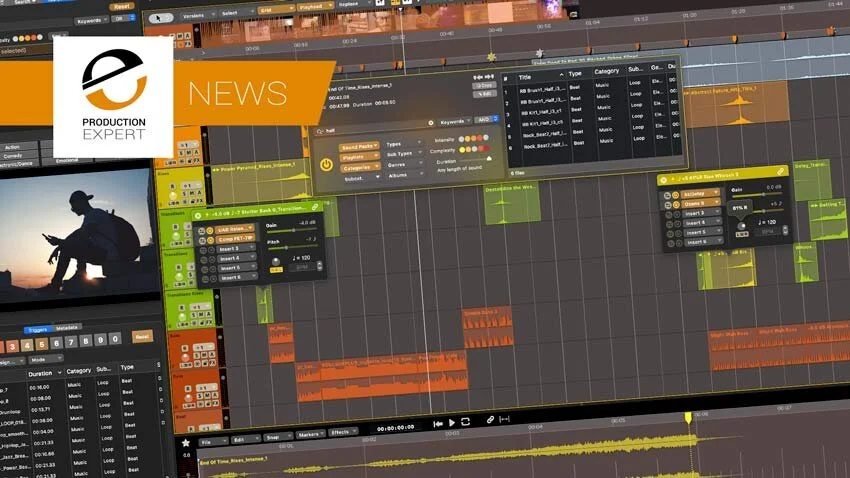This screenshot has height=478, width=850.
Task: Click trigger number 9 button
Action: 100,340
